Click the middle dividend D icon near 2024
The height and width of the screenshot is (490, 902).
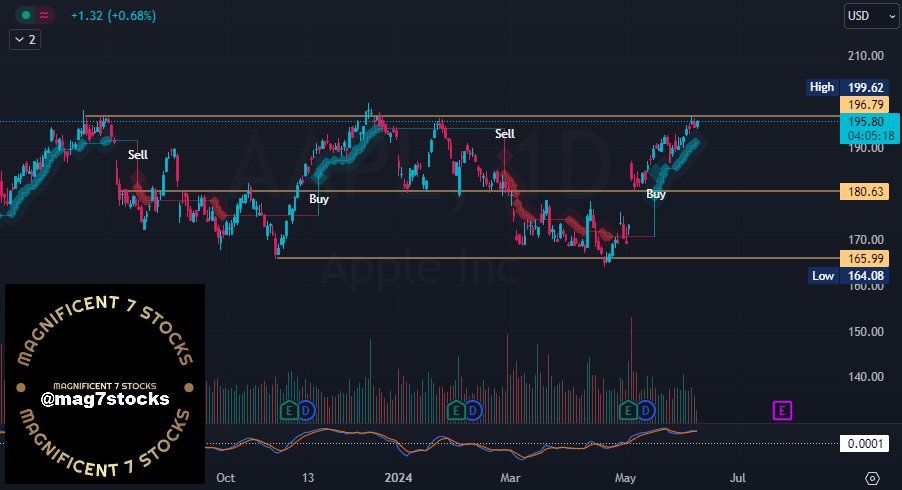(x=473, y=410)
